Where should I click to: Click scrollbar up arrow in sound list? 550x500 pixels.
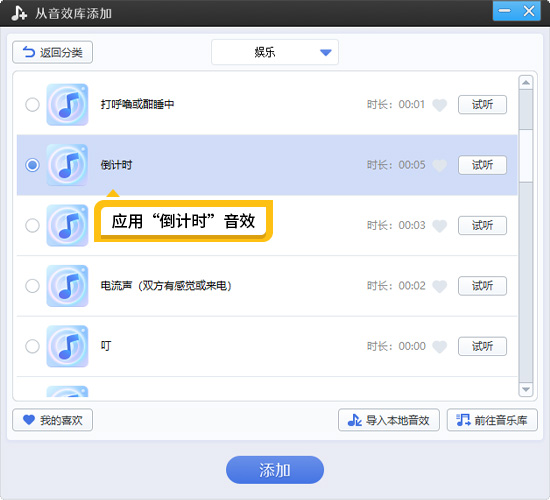[x=526, y=82]
